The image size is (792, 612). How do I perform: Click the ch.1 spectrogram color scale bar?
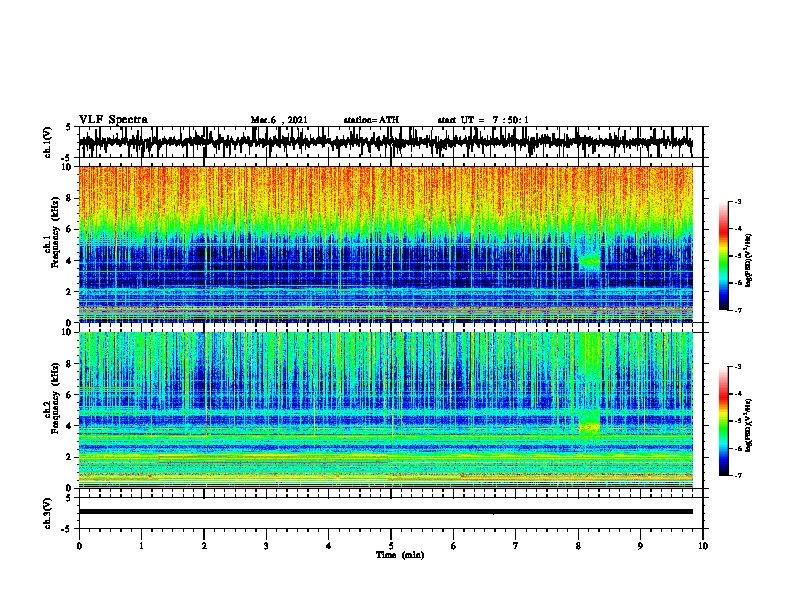click(723, 256)
